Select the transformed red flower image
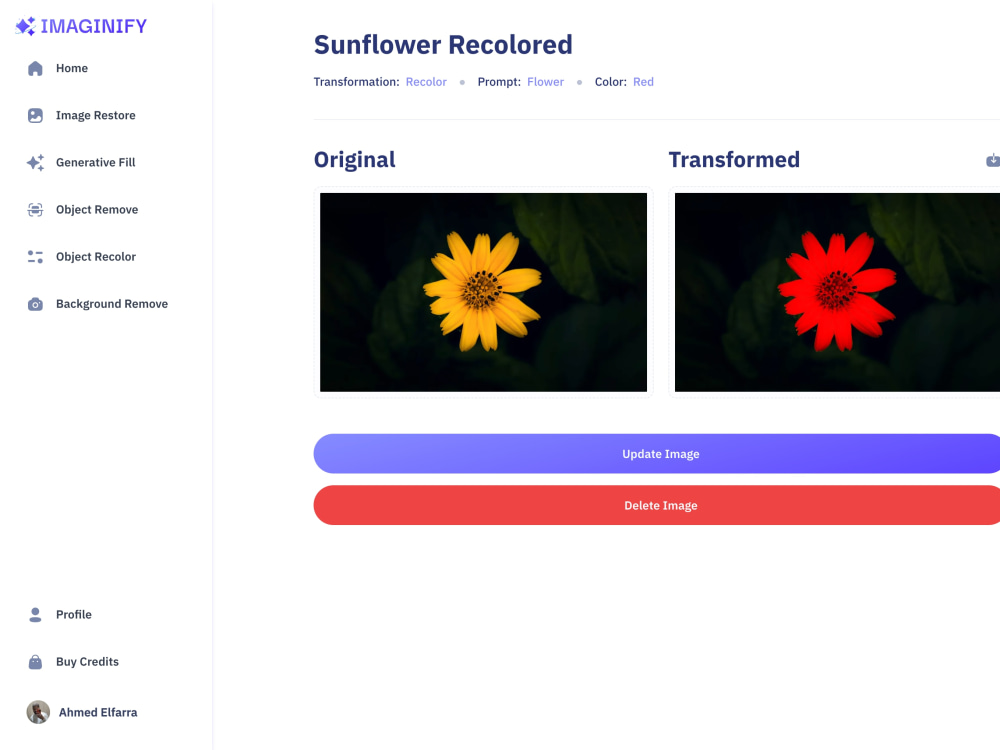Screen dimensions: 1000x750 [837, 292]
